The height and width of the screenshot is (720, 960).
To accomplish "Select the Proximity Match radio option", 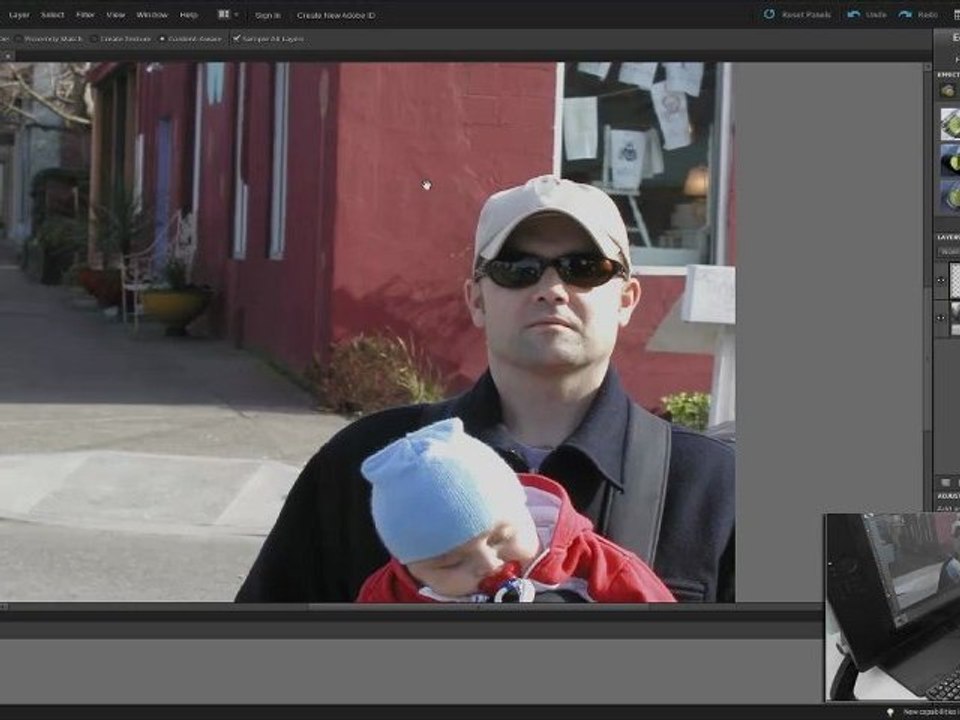I will pos(49,39).
